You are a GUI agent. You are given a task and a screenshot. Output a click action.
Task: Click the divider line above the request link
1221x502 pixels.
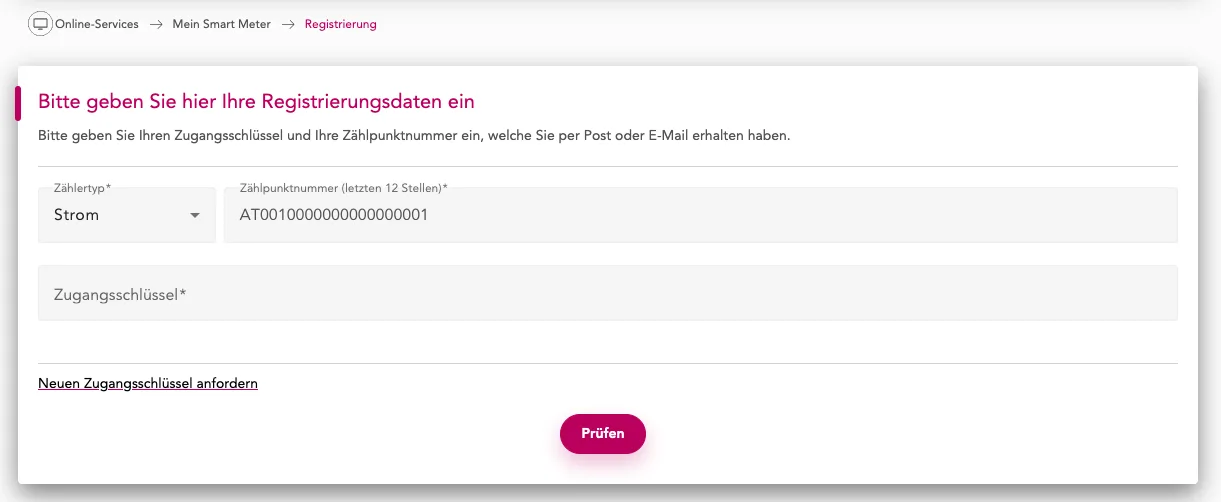(608, 363)
